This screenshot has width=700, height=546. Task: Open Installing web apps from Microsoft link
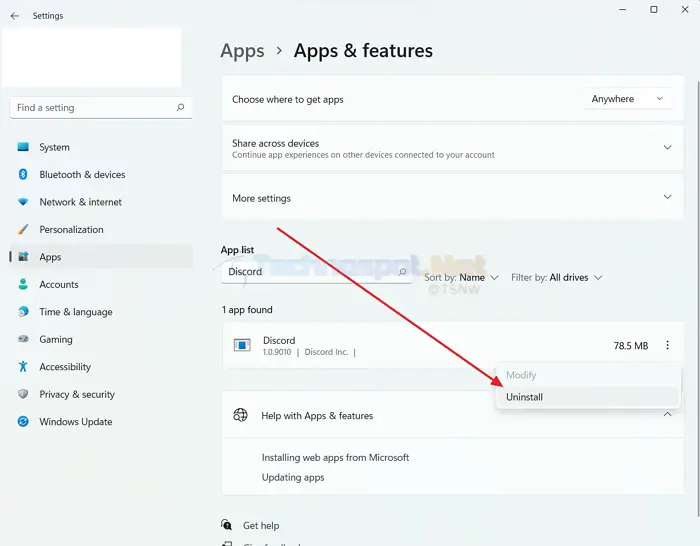pos(335,458)
